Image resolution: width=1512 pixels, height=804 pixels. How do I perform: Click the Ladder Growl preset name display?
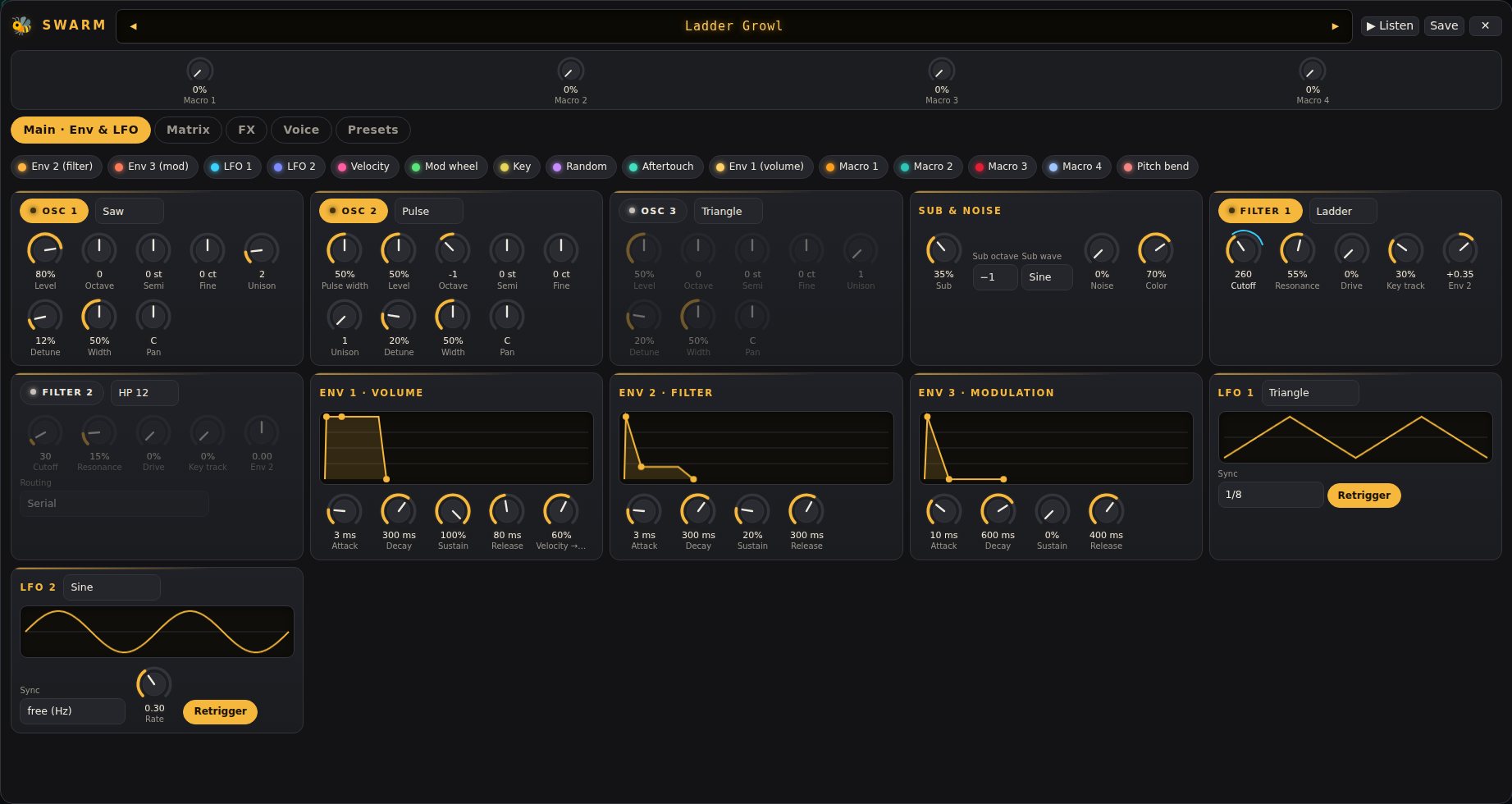(x=733, y=26)
